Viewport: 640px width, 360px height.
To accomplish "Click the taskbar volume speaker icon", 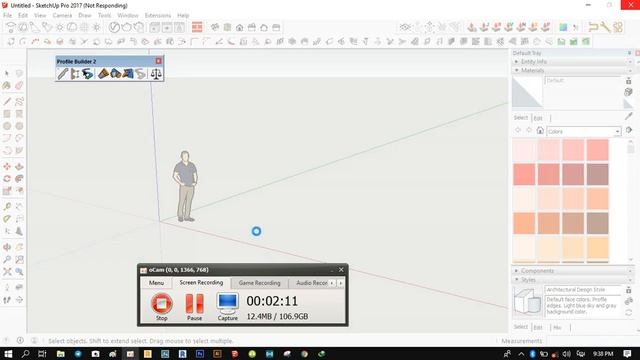I will coord(567,354).
